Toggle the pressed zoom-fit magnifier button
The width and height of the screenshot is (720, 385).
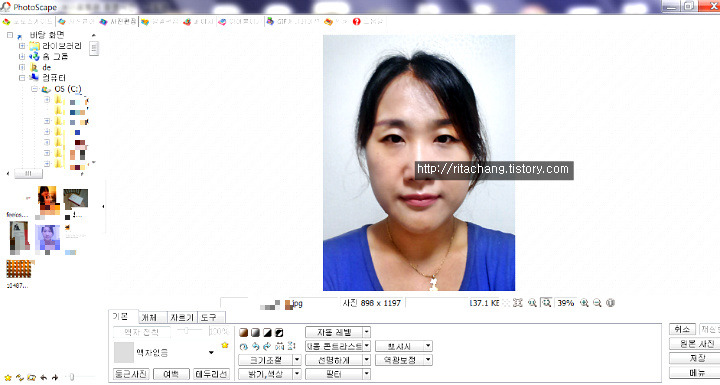546,303
